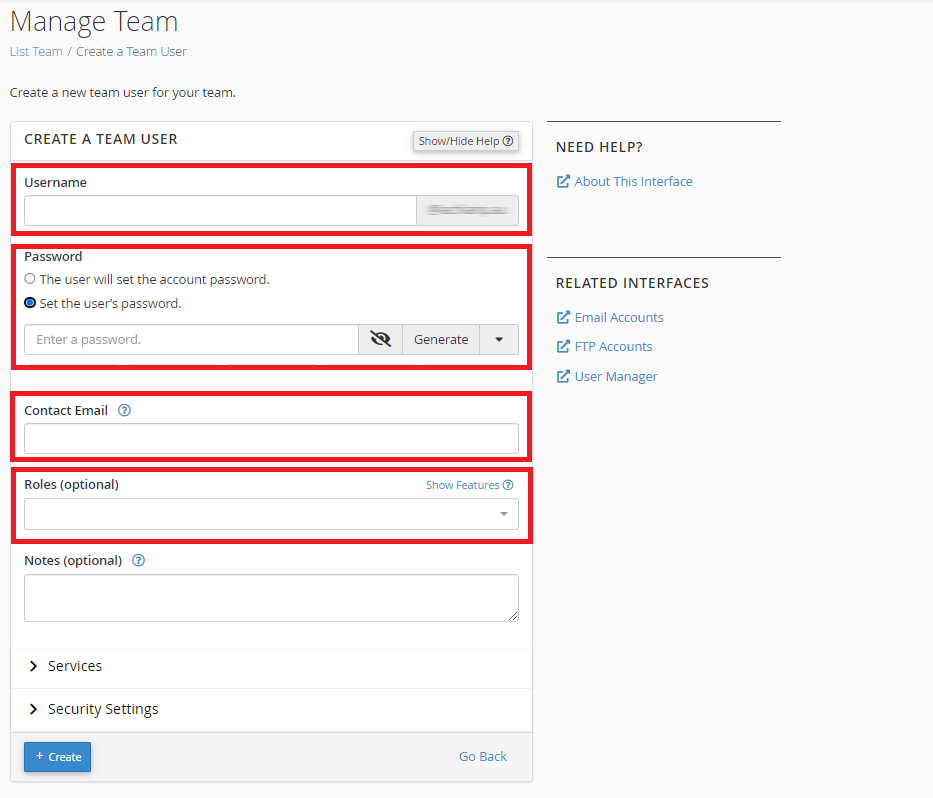
Task: Click the help icon beside Notes (optional)
Action: [x=138, y=560]
